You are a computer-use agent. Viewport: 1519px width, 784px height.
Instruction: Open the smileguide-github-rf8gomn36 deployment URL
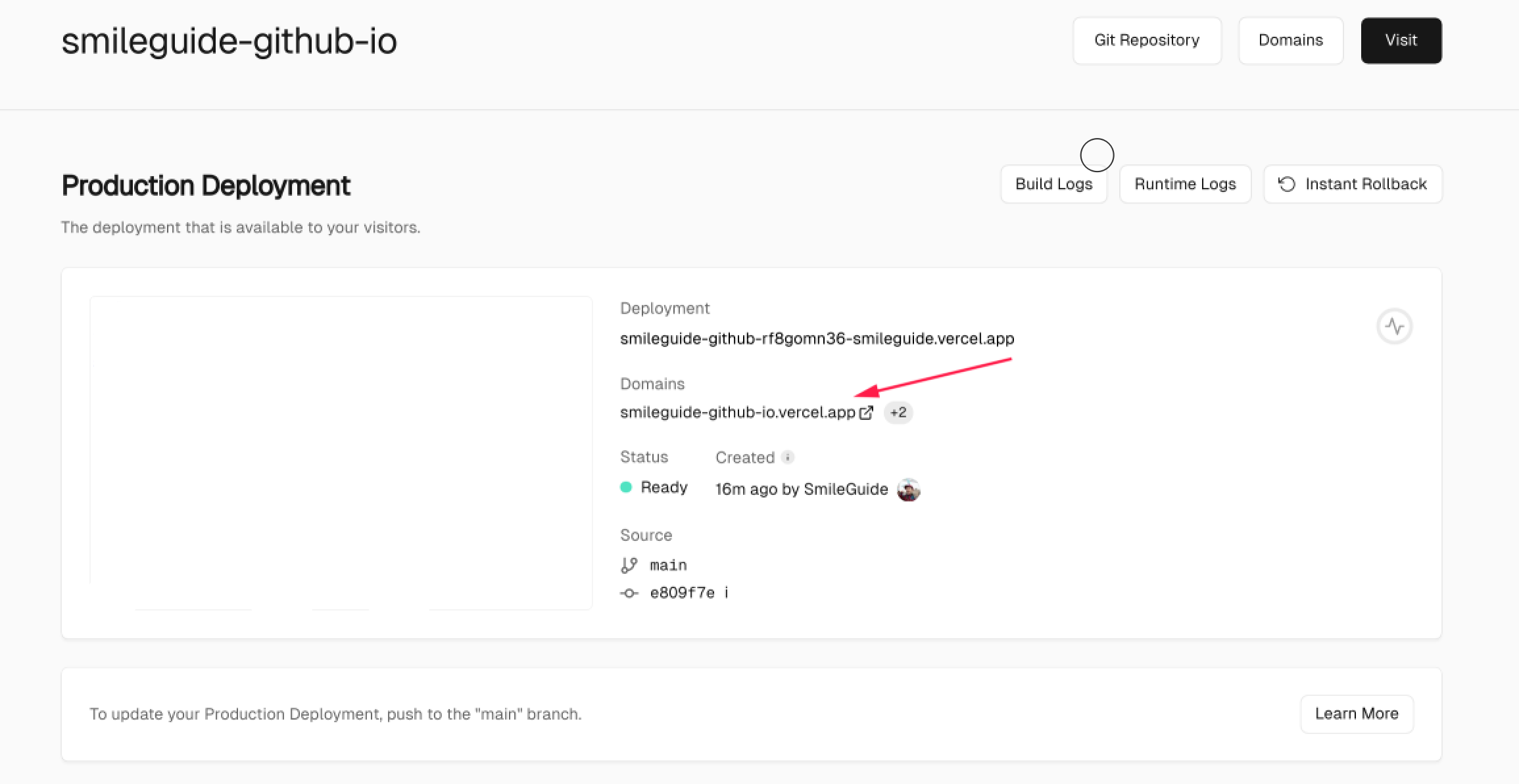817,339
